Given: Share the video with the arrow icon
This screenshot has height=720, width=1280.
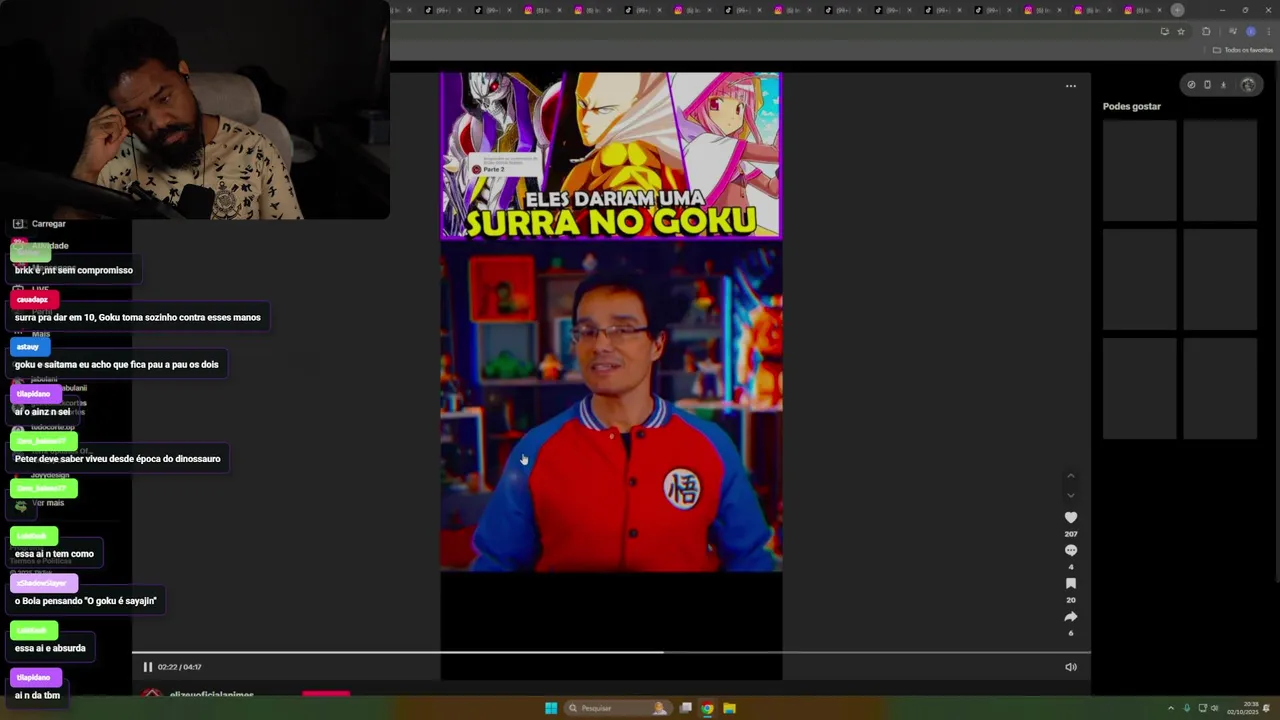Looking at the screenshot, I should coord(1070,616).
